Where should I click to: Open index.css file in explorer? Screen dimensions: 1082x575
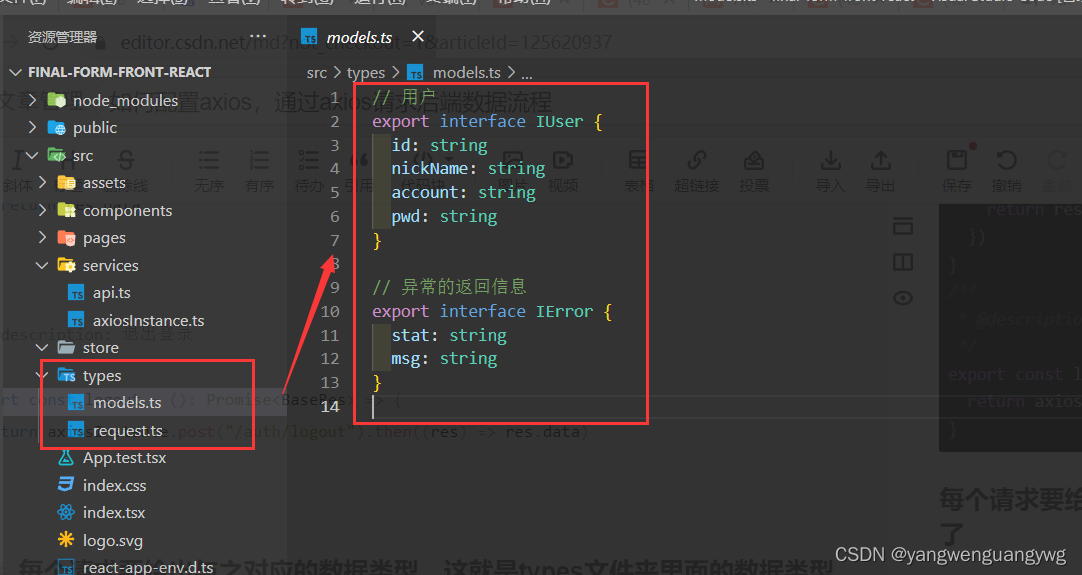[x=115, y=485]
